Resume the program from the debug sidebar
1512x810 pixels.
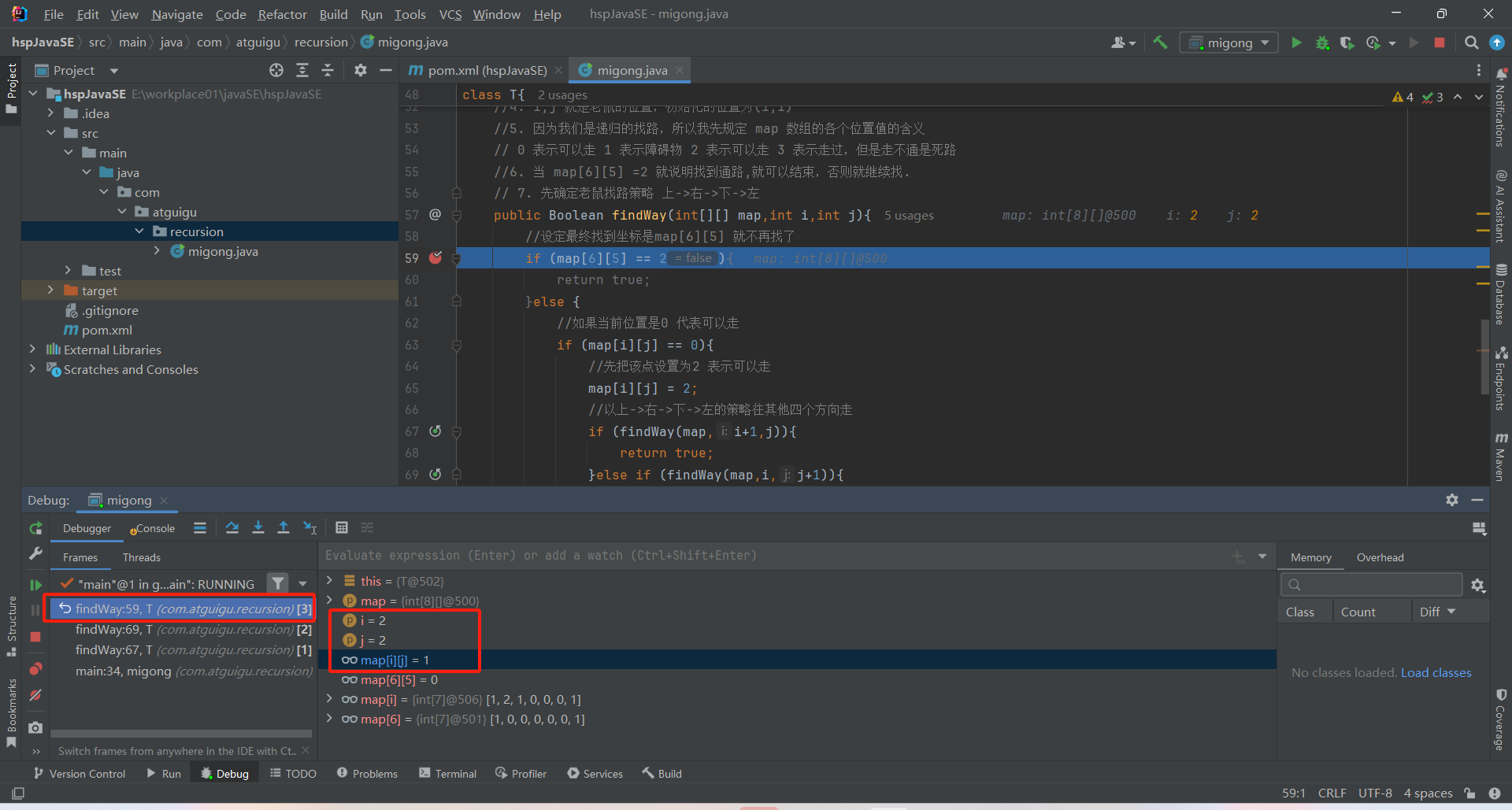[x=35, y=585]
